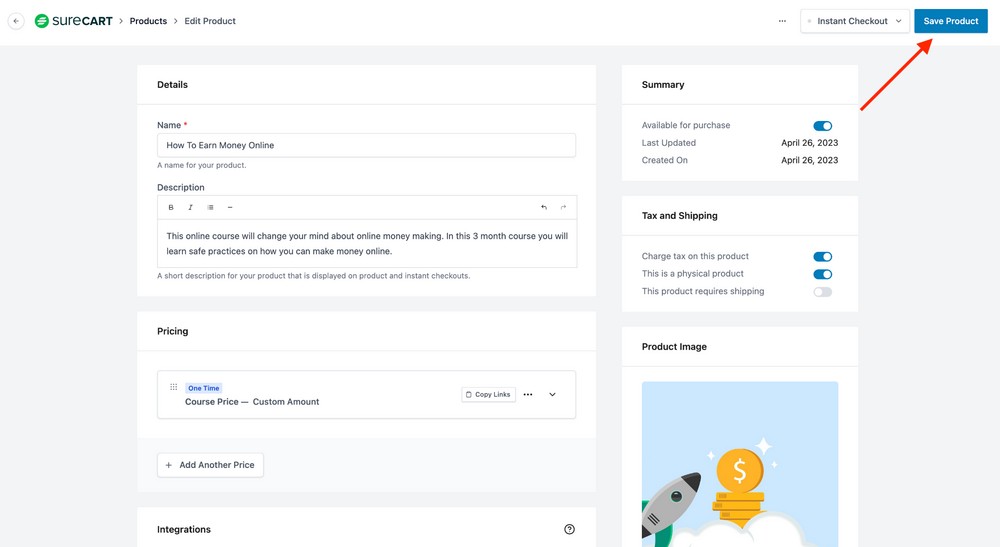Toggle Available for purchase switch
This screenshot has width=1000, height=547.
pos(822,126)
